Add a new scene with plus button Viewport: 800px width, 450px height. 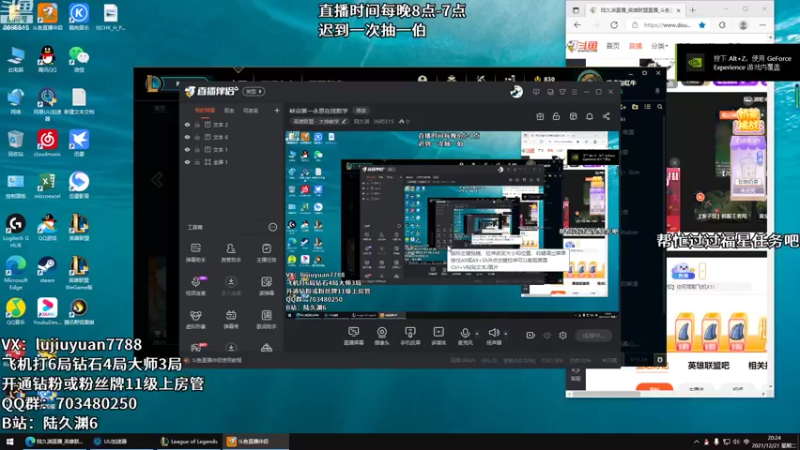click(x=277, y=110)
